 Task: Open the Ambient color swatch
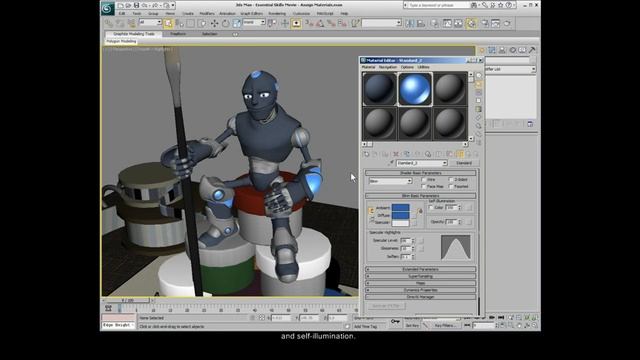click(x=400, y=208)
